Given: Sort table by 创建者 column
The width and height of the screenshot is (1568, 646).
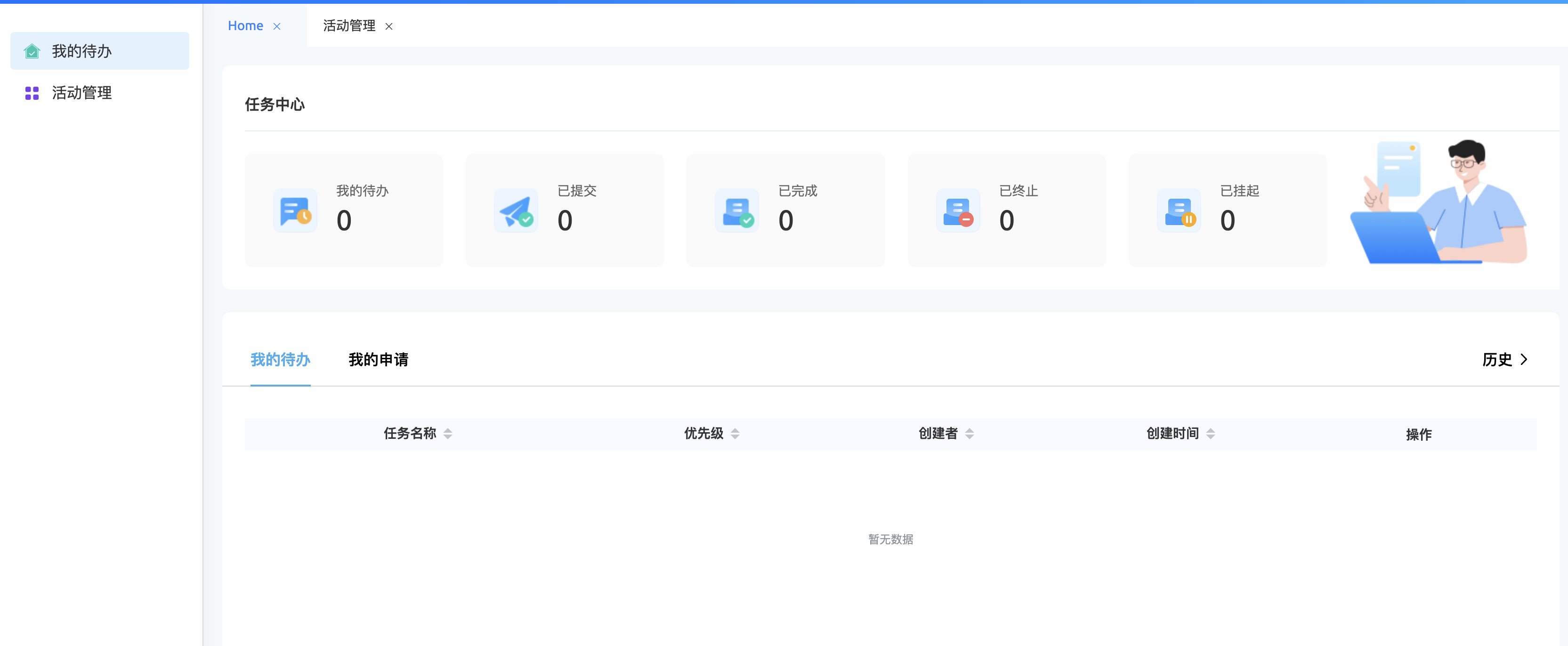Looking at the screenshot, I should [970, 434].
